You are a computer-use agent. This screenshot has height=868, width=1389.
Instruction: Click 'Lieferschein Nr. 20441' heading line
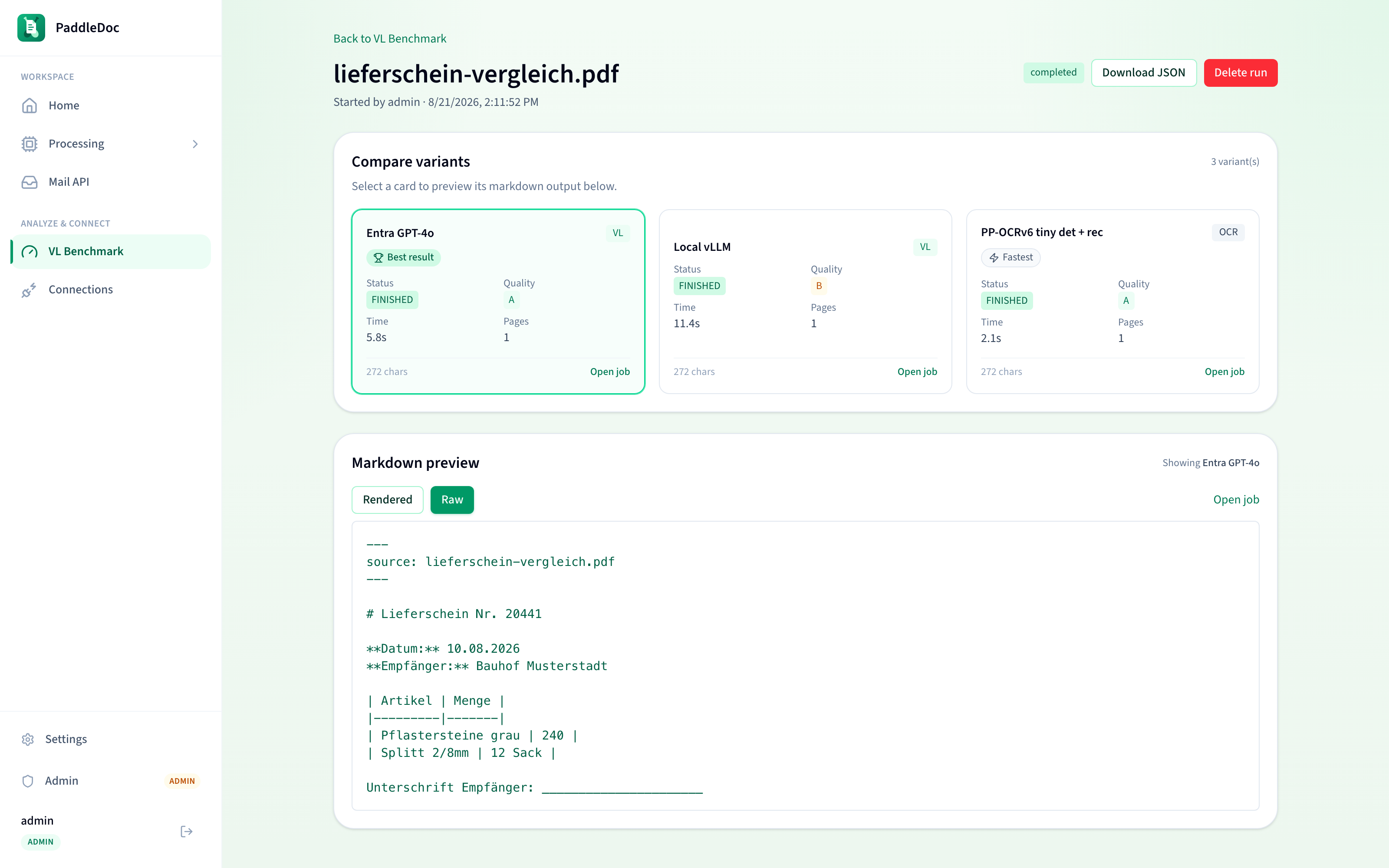(454, 614)
